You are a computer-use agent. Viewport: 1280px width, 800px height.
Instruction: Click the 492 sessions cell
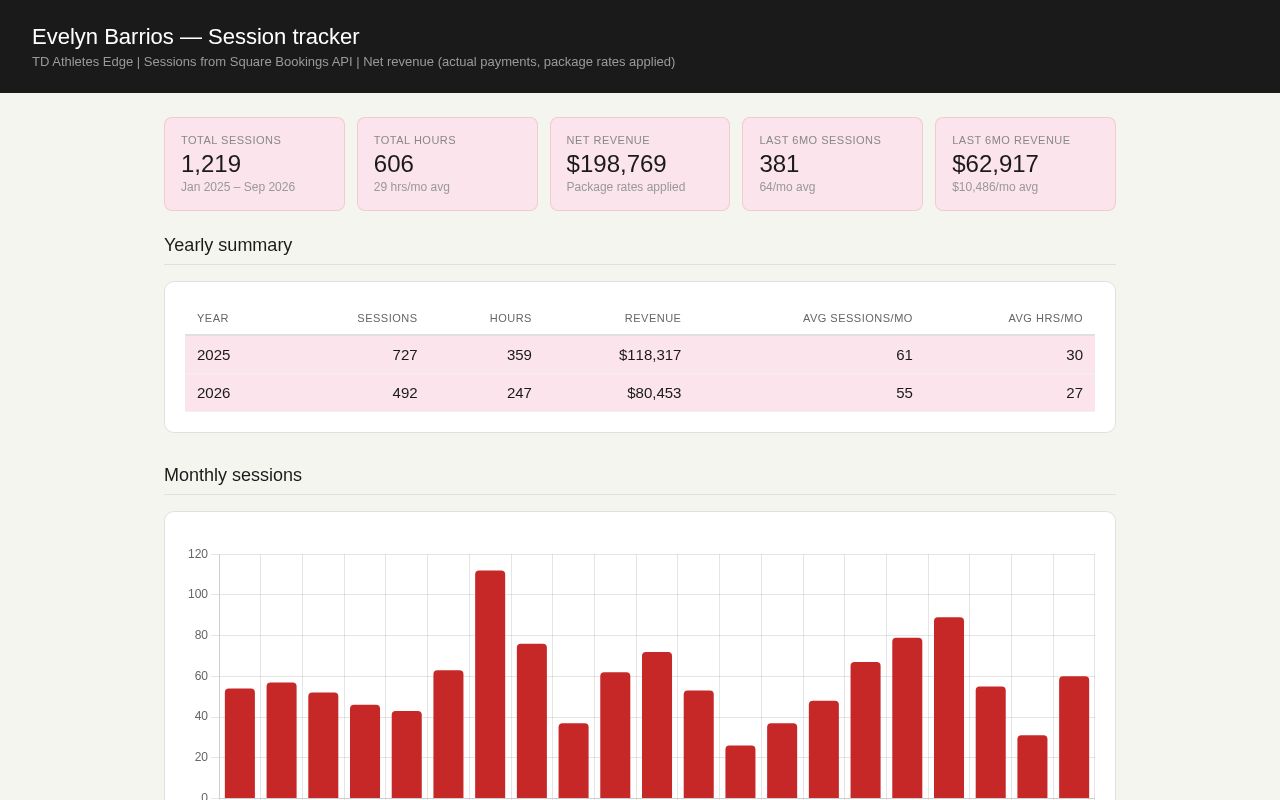coord(405,393)
